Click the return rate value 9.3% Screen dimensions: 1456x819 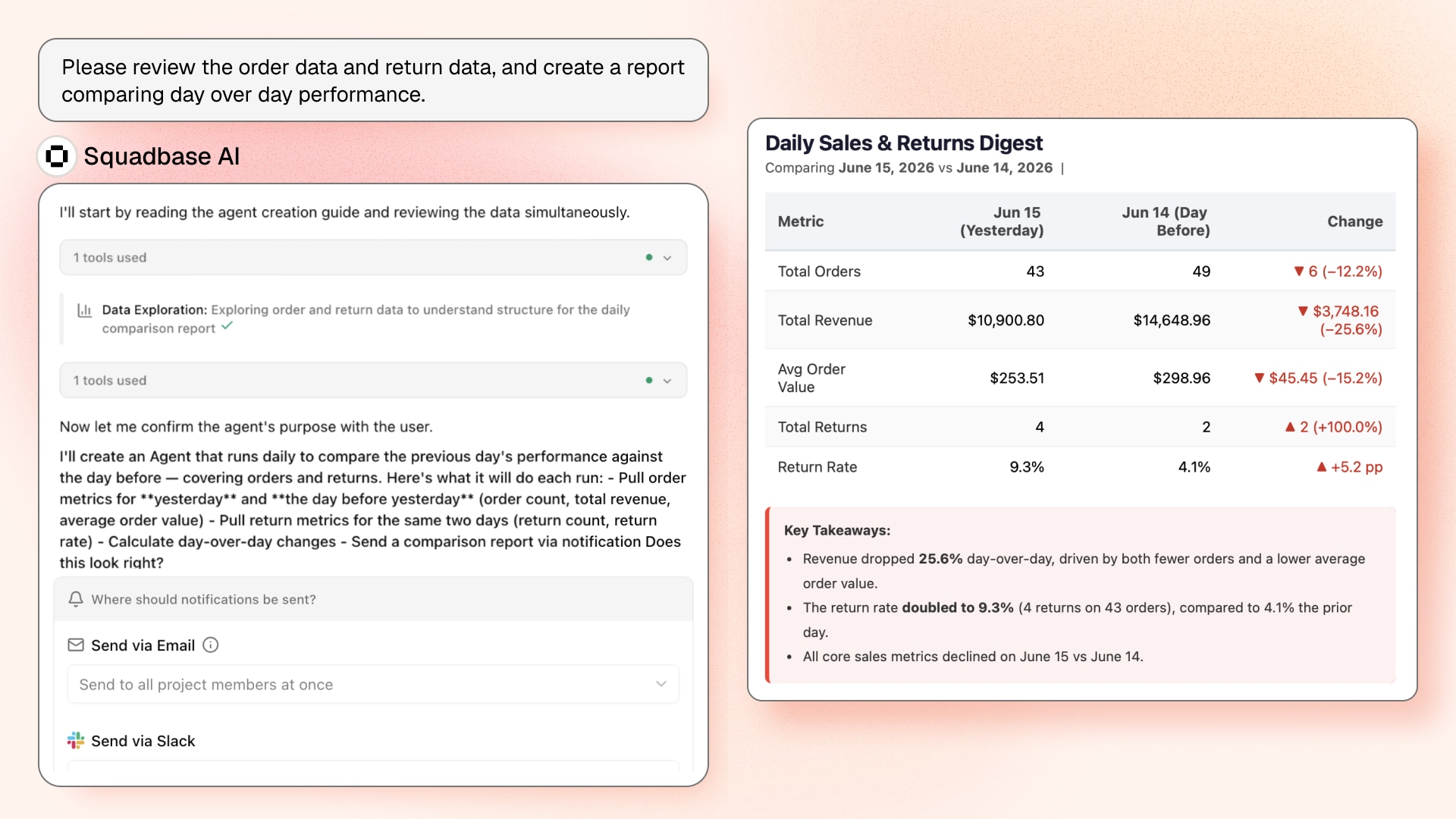pos(1027,467)
